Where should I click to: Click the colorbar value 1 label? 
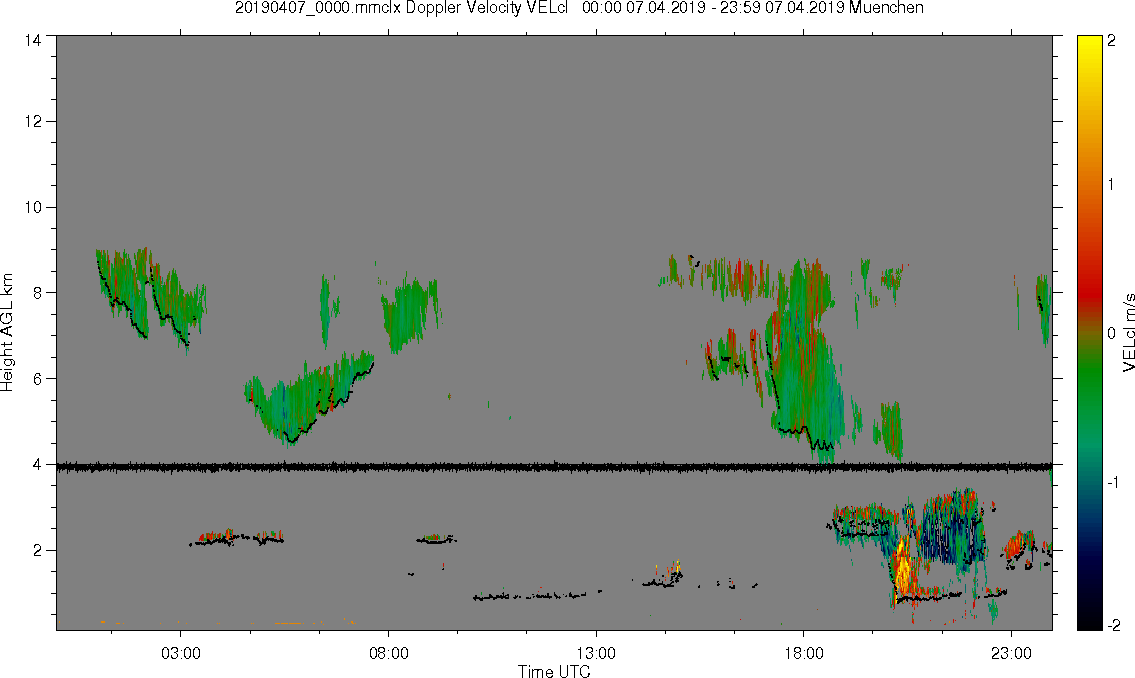pyautogui.click(x=1111, y=185)
